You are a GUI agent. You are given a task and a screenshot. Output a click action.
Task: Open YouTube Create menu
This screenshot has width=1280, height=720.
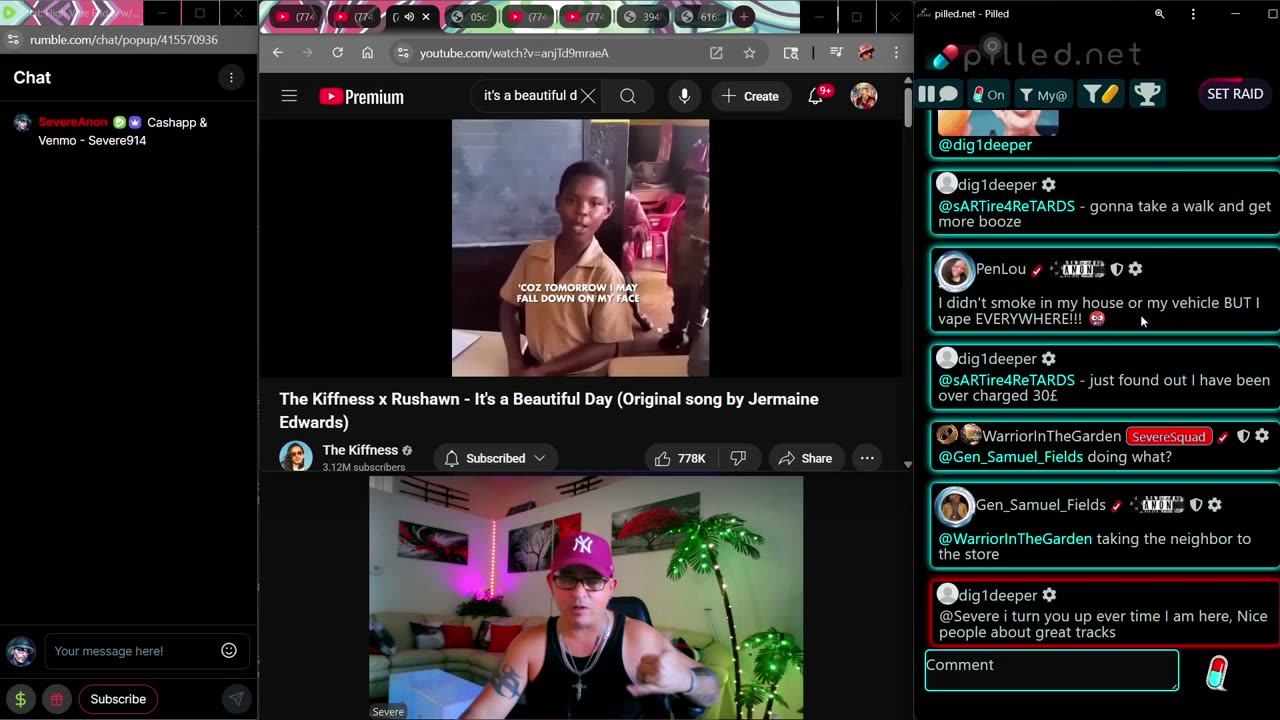click(x=750, y=96)
